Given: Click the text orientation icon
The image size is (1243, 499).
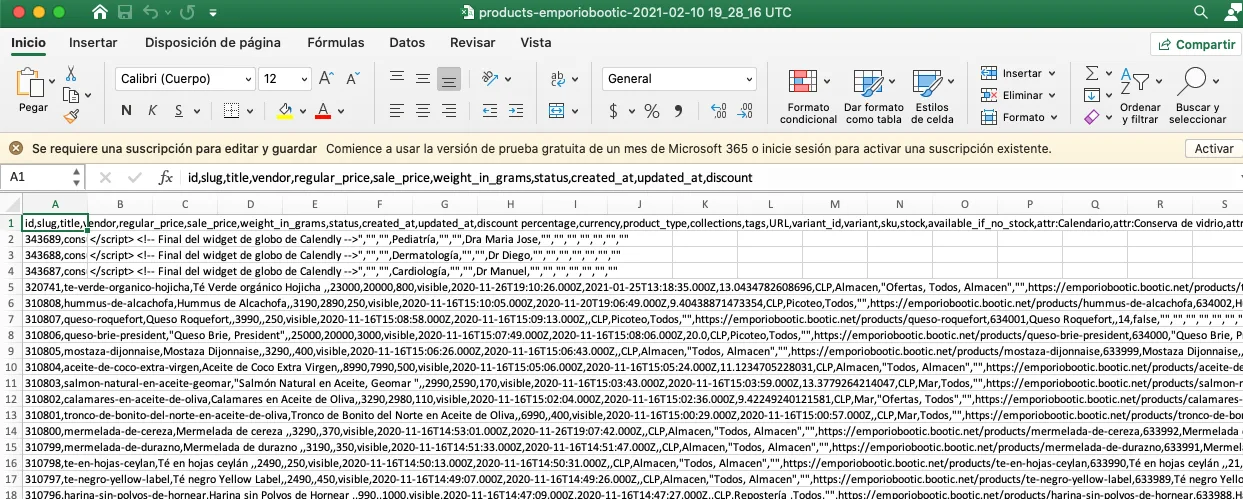Looking at the screenshot, I should [x=490, y=79].
